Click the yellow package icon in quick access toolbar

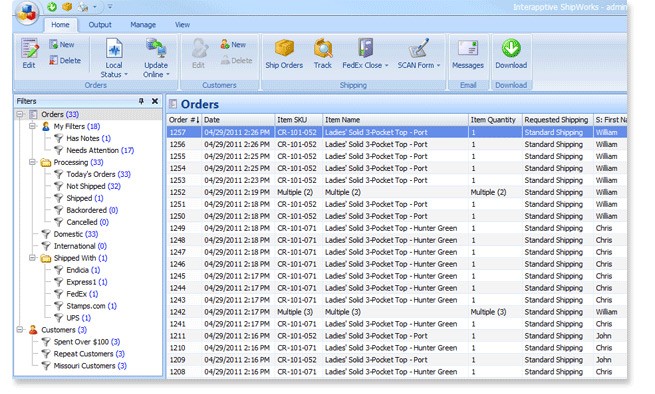(x=67, y=7)
